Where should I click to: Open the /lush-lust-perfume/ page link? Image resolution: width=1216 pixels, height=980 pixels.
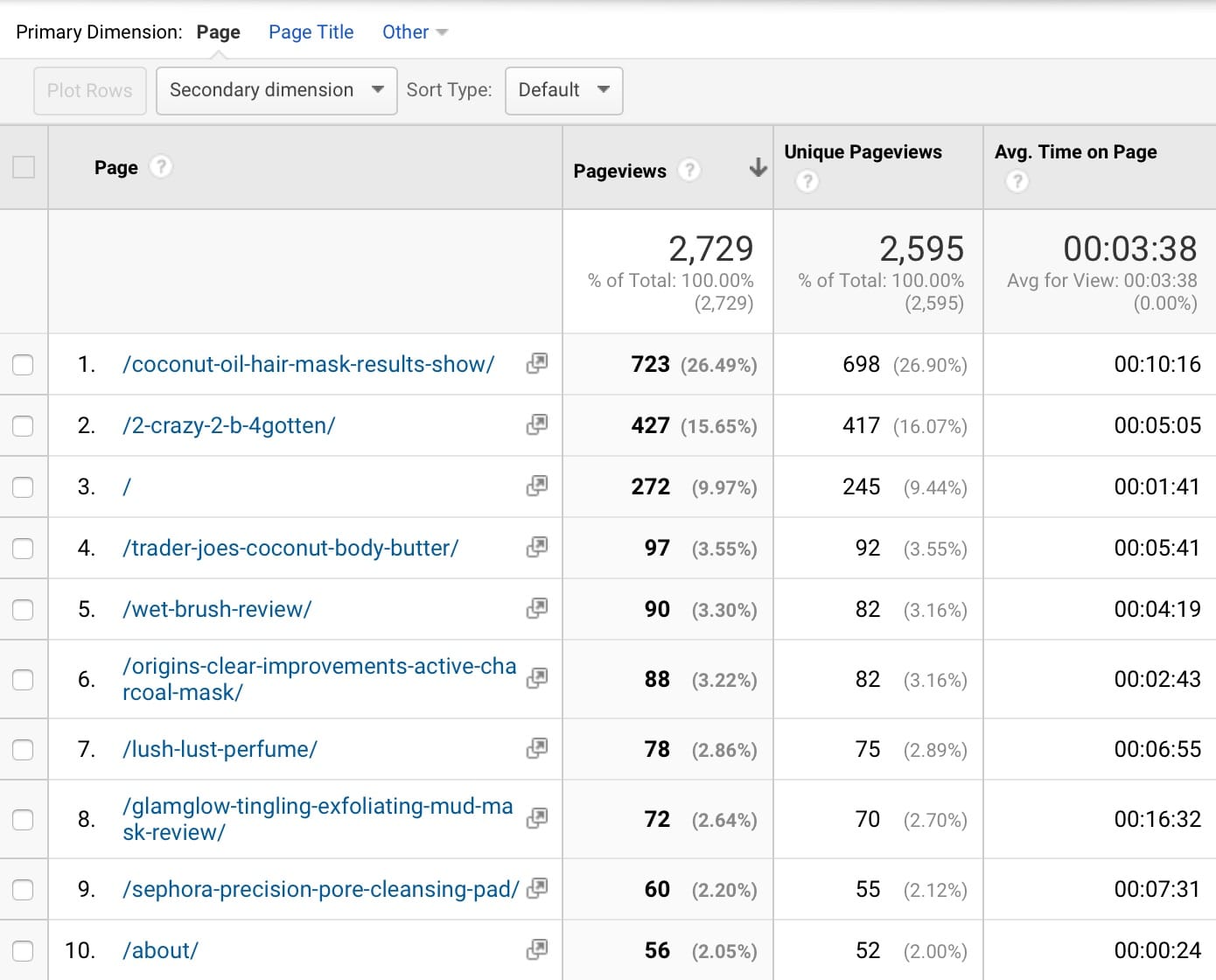[x=220, y=749]
